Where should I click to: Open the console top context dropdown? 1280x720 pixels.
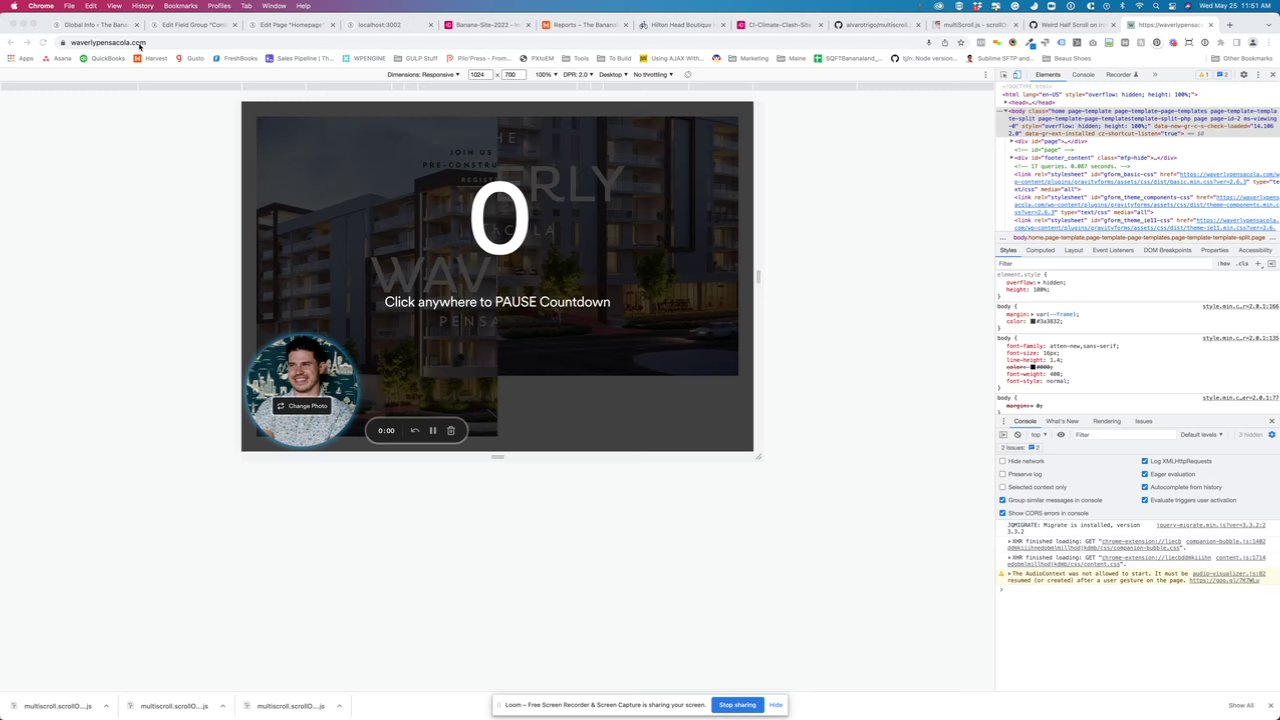coord(1039,435)
